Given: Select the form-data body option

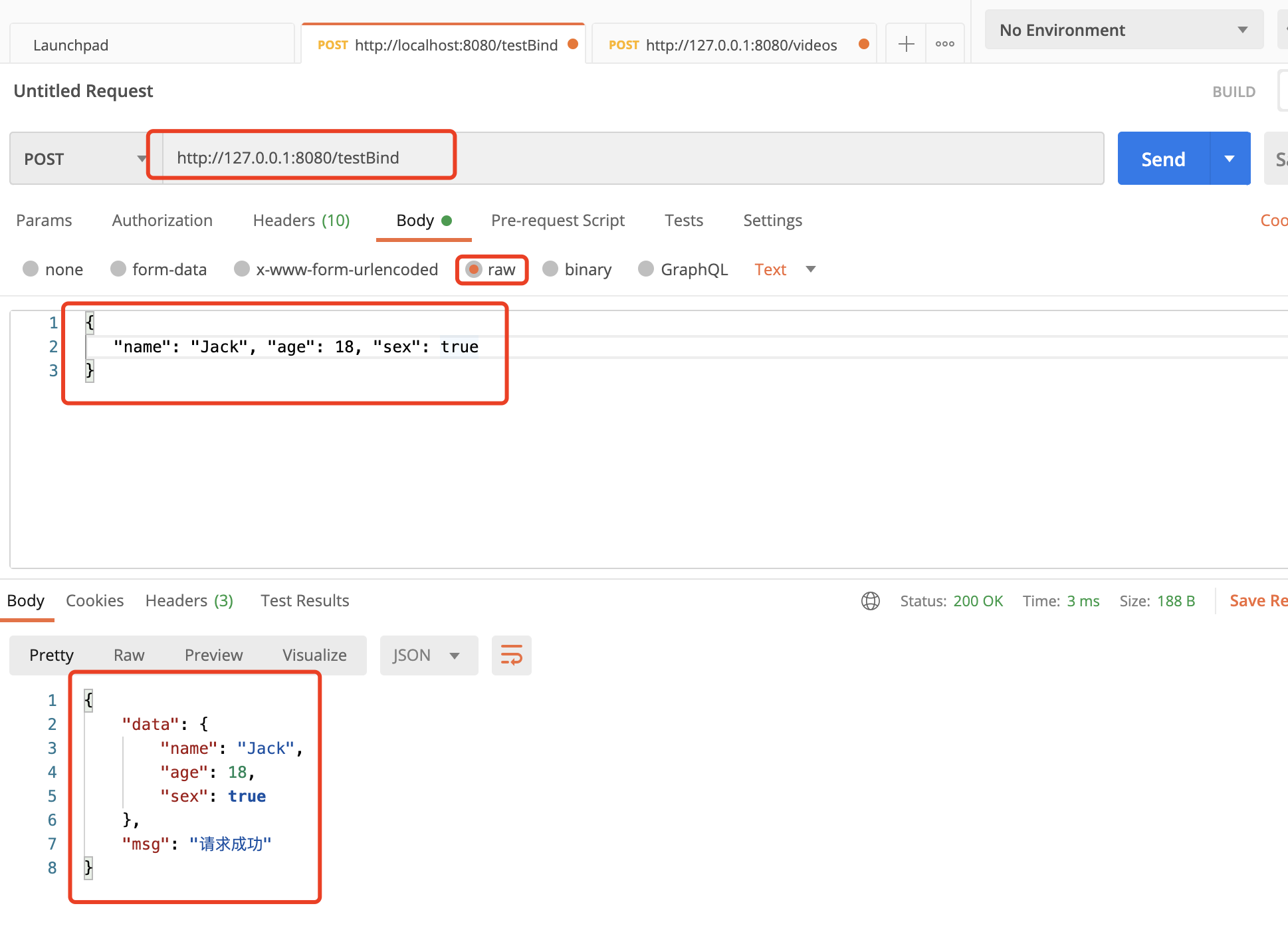Looking at the screenshot, I should [118, 269].
